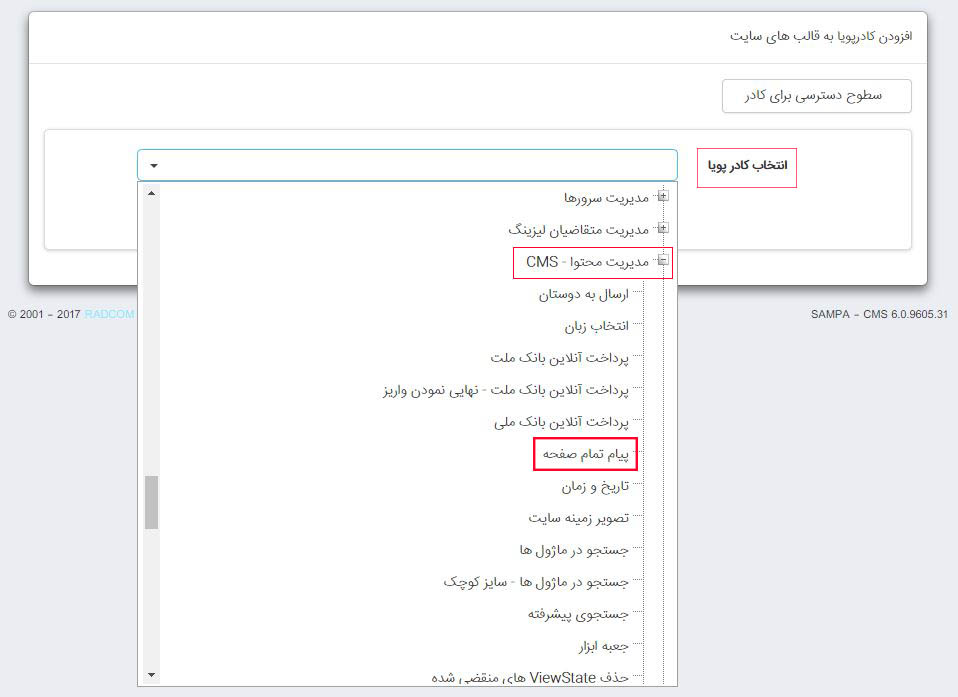Select the انتخاب زبان item
This screenshot has height=697, width=958.
(596, 325)
